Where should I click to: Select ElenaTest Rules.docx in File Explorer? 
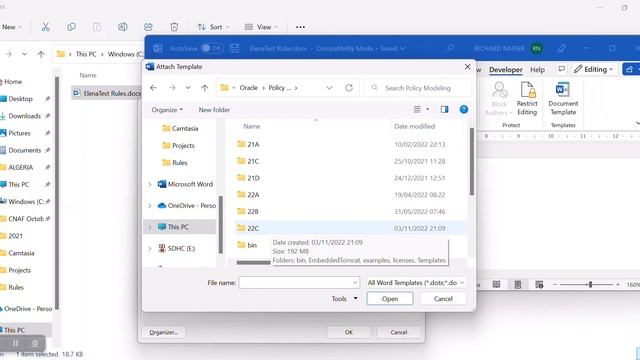coord(107,93)
